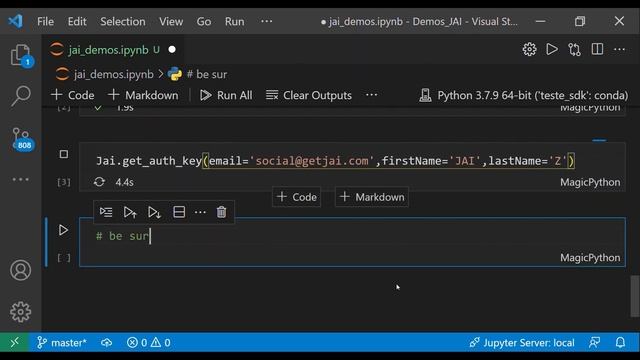
Task: Open the Explorer view in activity bar
Action: (x=20, y=55)
